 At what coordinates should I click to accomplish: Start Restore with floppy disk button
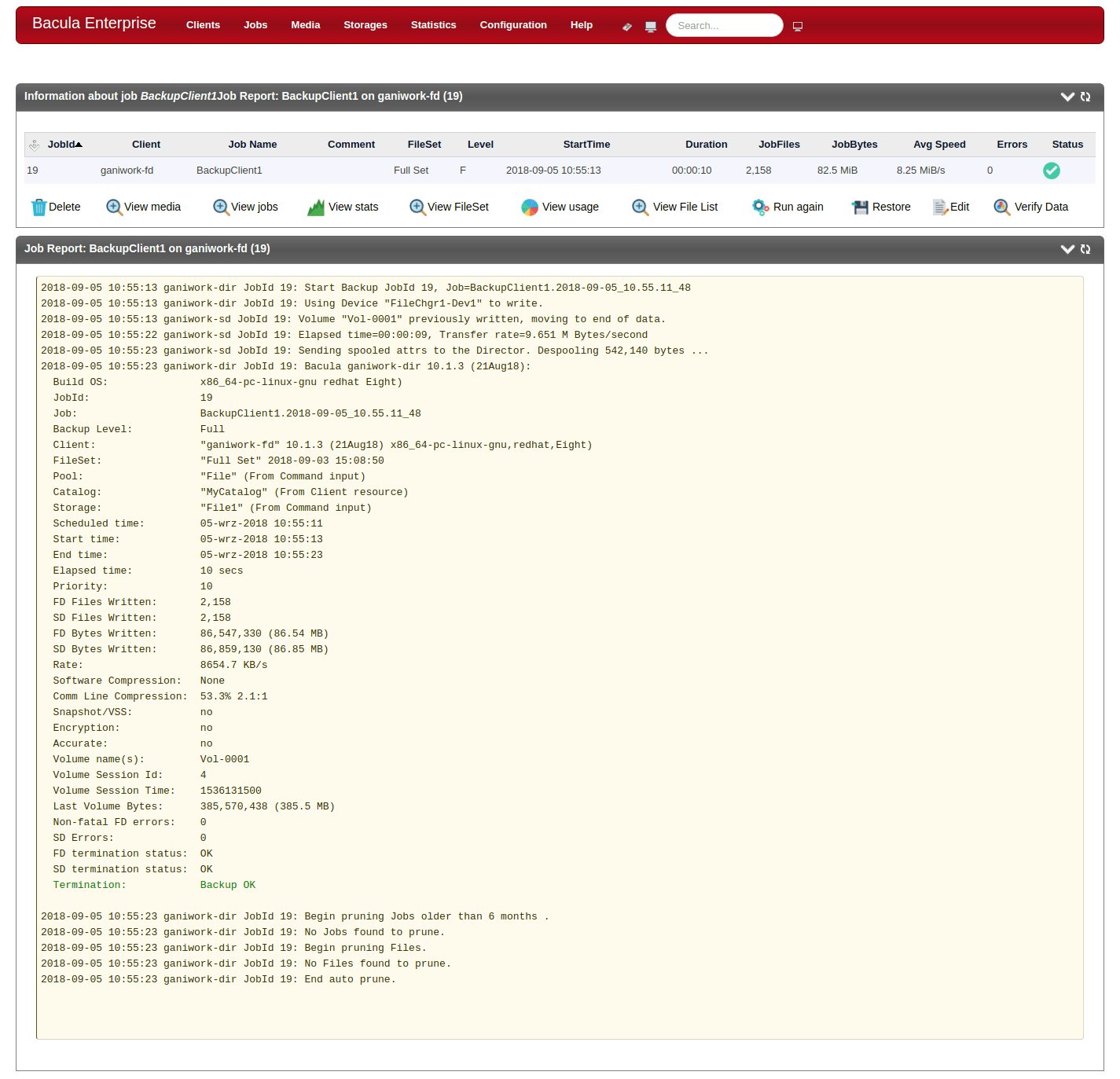(x=881, y=207)
